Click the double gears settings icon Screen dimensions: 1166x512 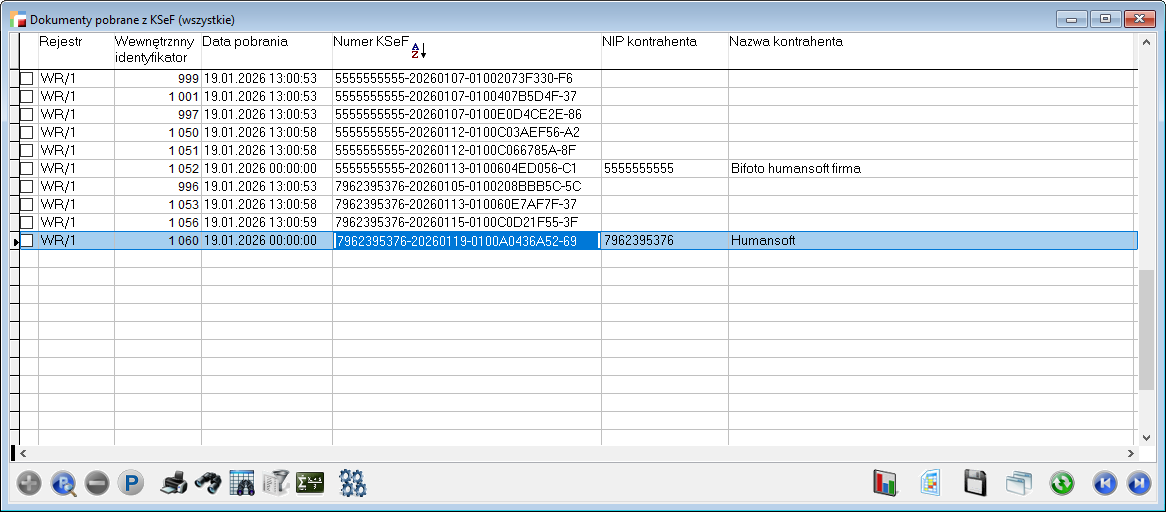pos(353,483)
